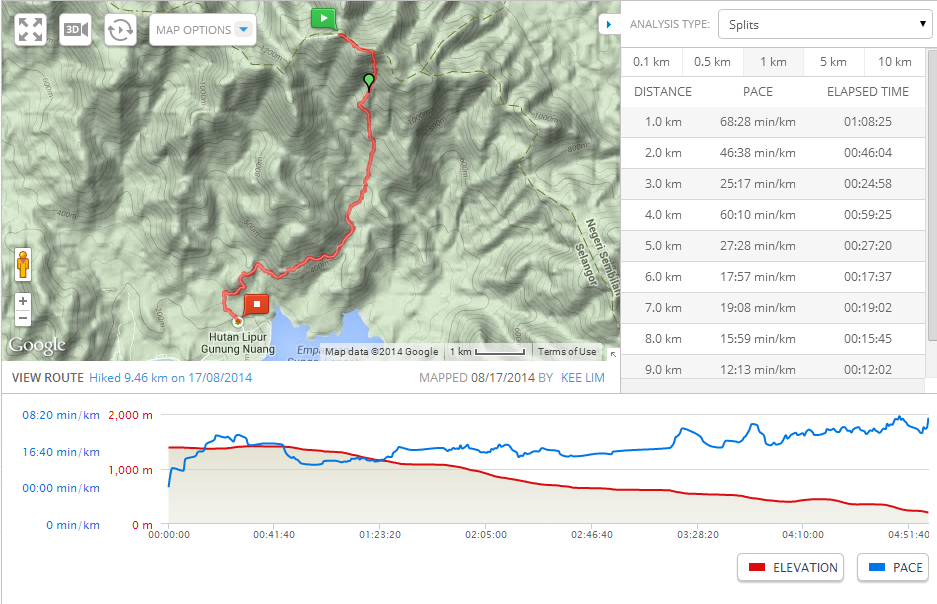Collapse the analysis panel with the blue arrow
Viewport: 937px width, 604px height.
tap(610, 23)
